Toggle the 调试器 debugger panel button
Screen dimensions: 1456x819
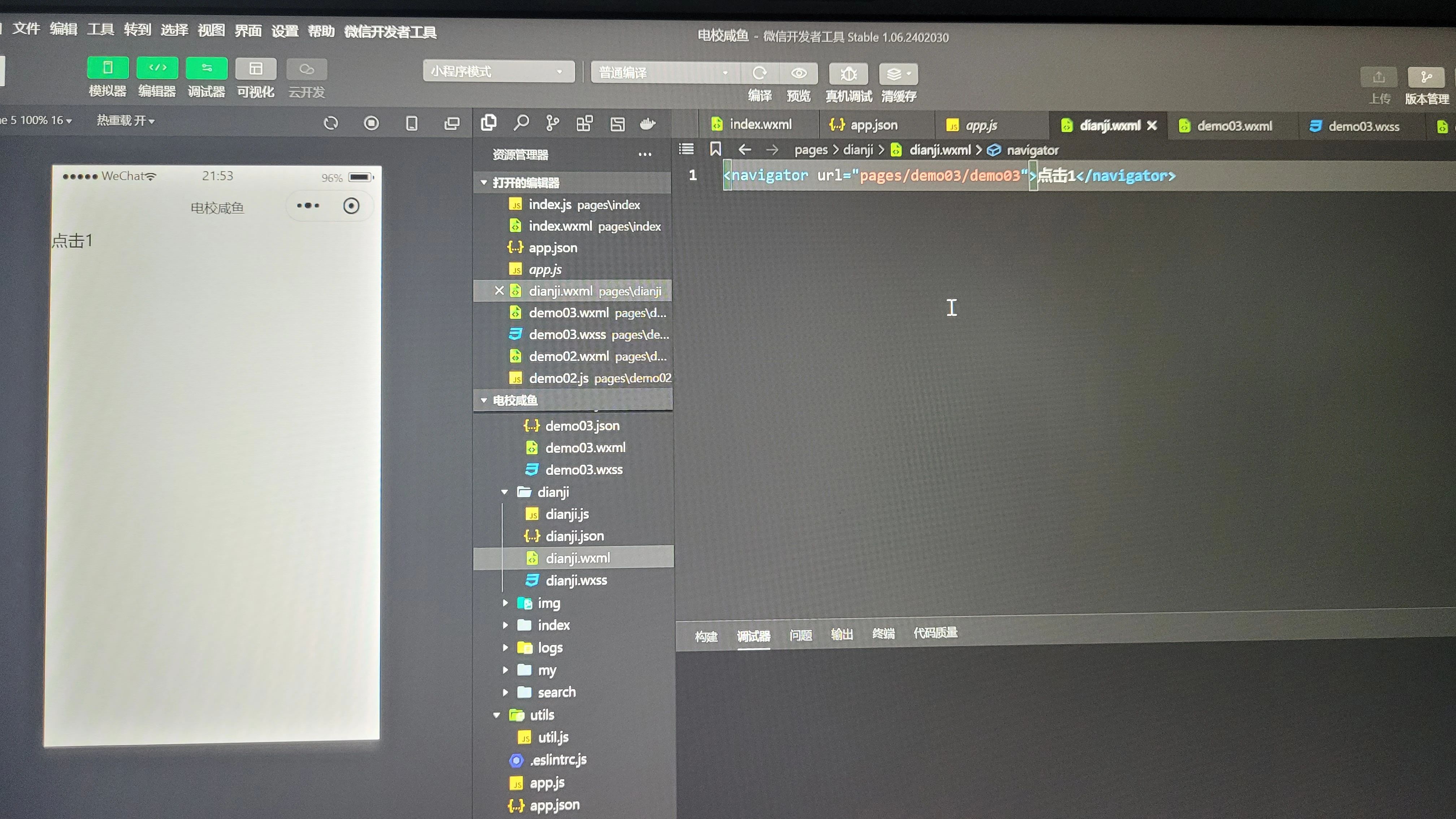coord(206,68)
